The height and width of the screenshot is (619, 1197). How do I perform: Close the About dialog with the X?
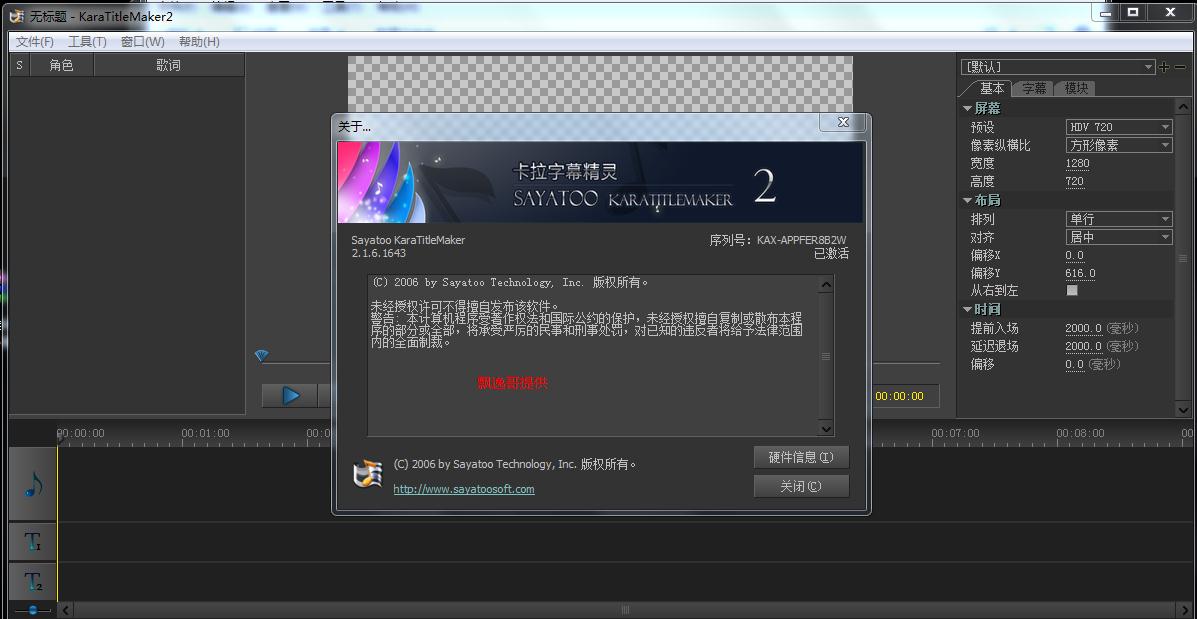843,122
